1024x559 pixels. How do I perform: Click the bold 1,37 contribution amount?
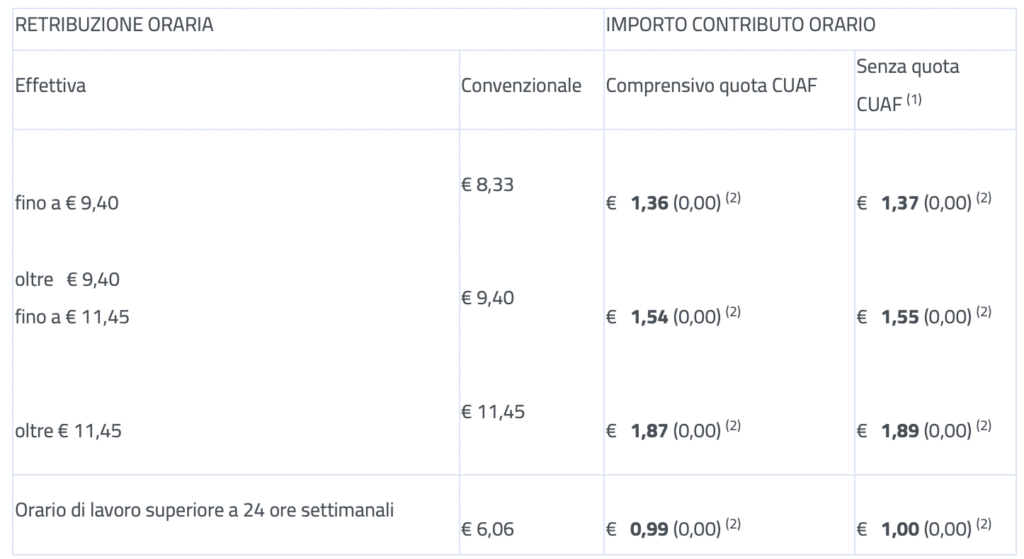click(x=900, y=203)
